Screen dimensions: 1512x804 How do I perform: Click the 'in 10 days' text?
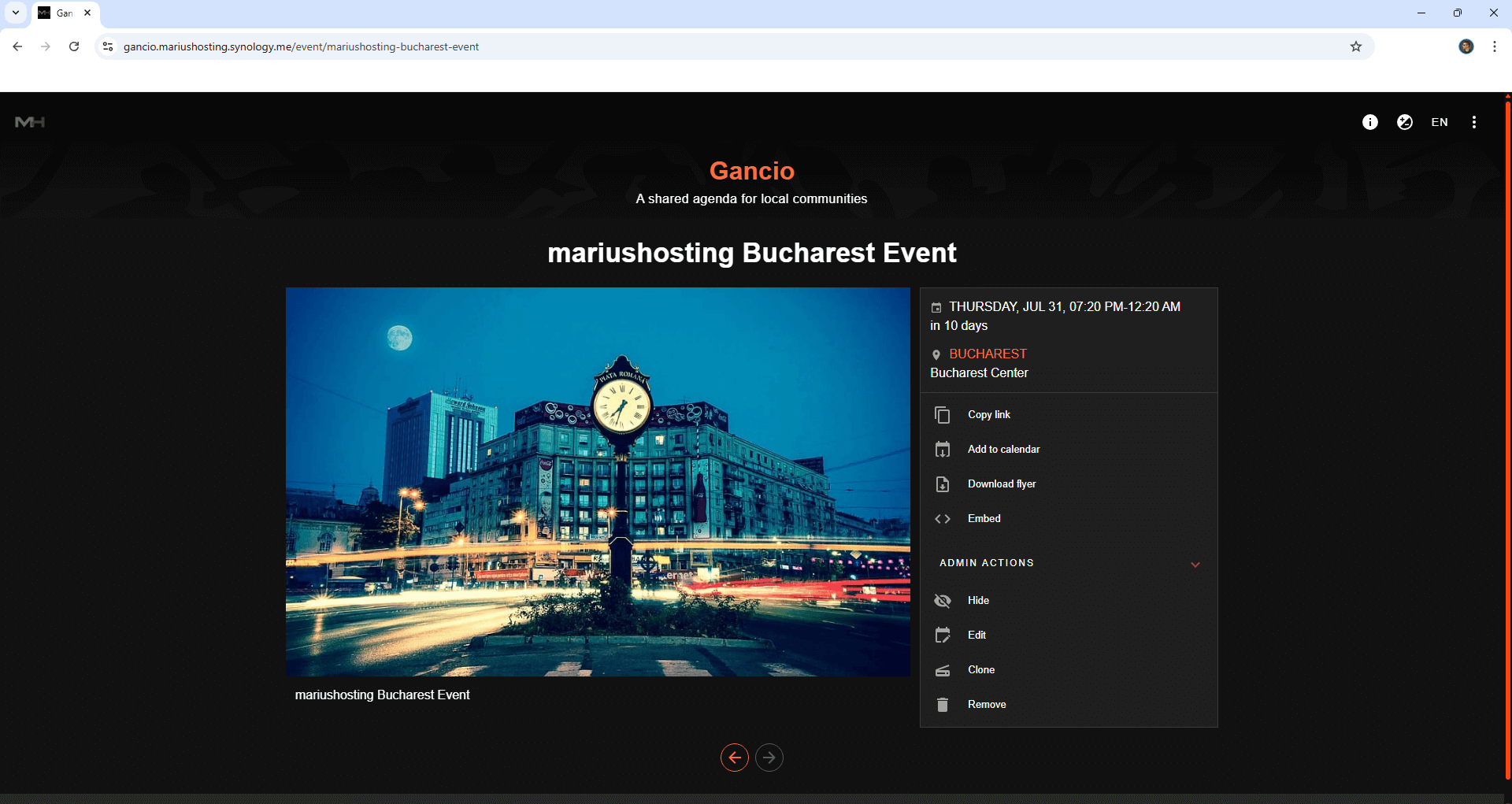958,325
